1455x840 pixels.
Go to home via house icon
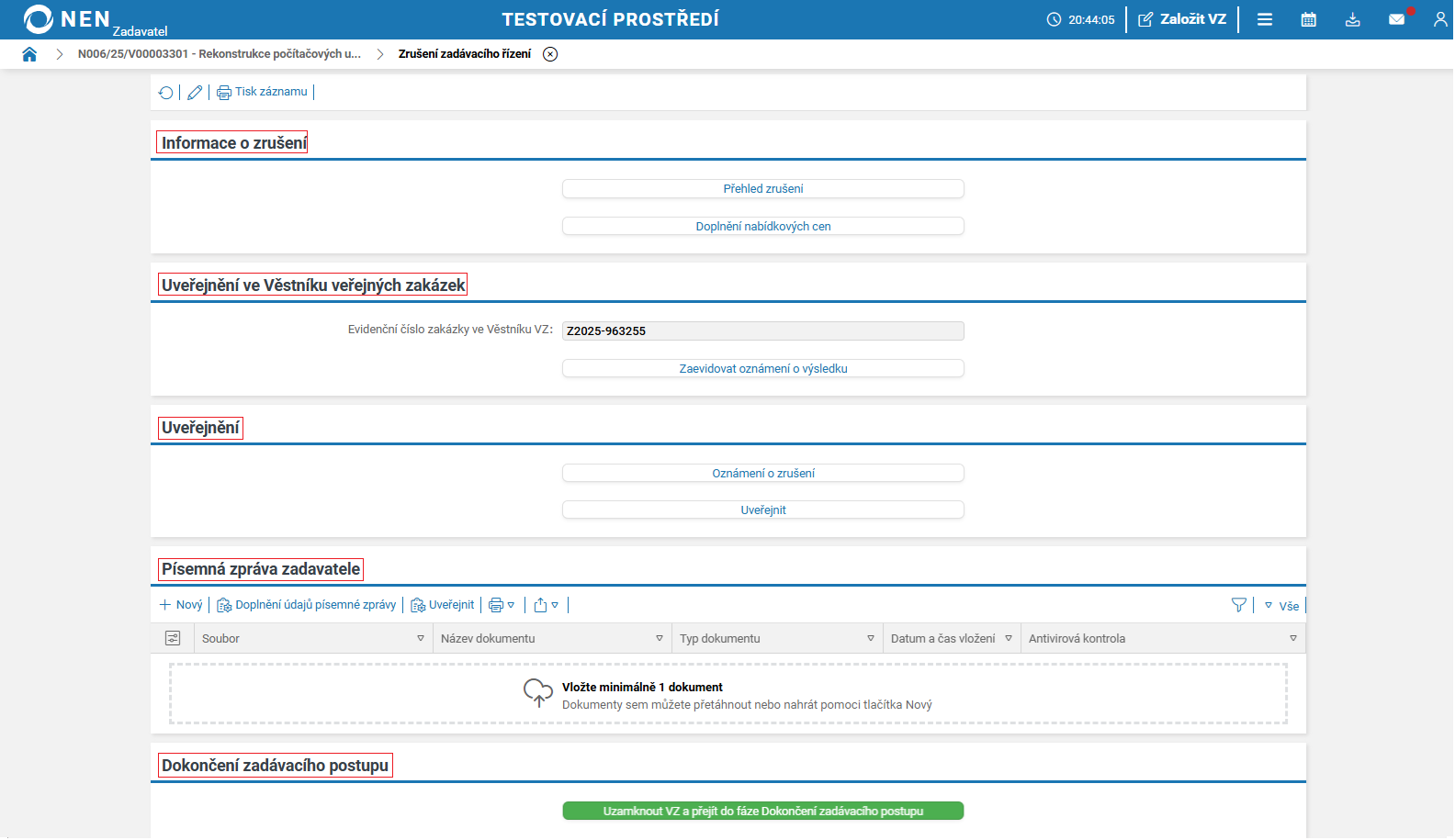[x=29, y=54]
